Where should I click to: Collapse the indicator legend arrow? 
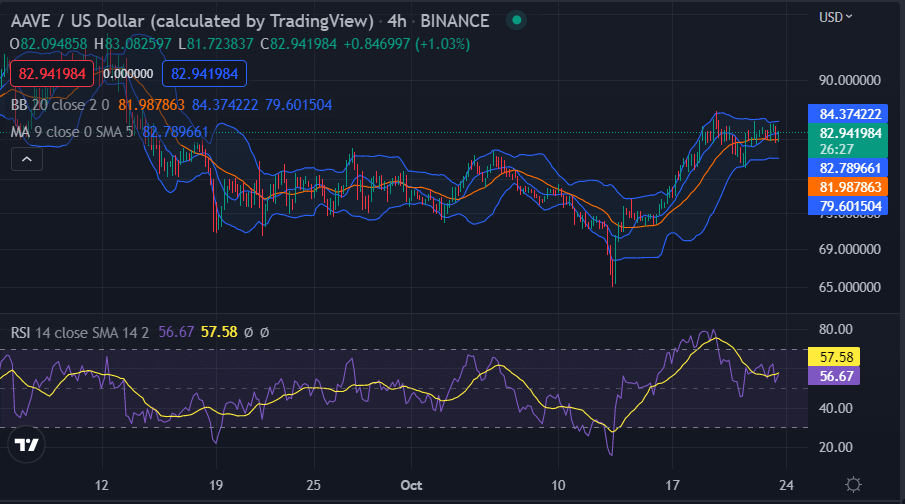click(x=27, y=159)
